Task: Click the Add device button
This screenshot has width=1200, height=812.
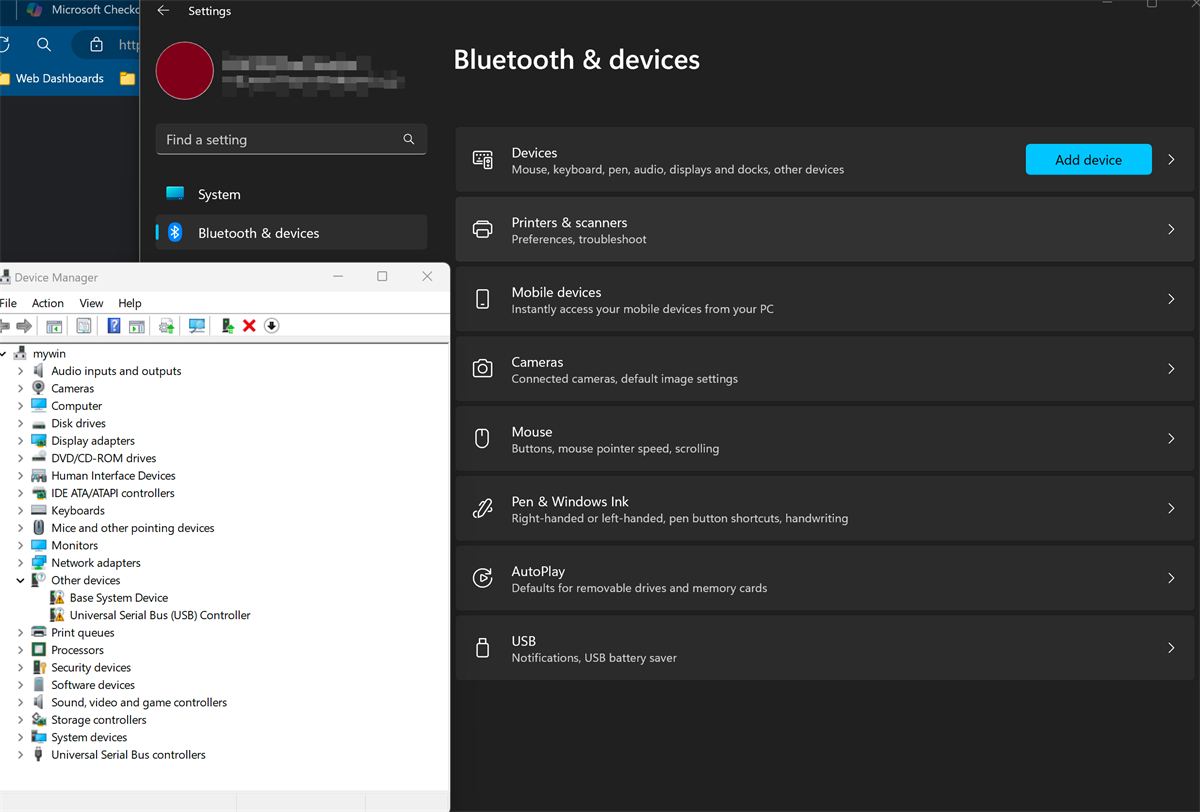Action: point(1088,160)
